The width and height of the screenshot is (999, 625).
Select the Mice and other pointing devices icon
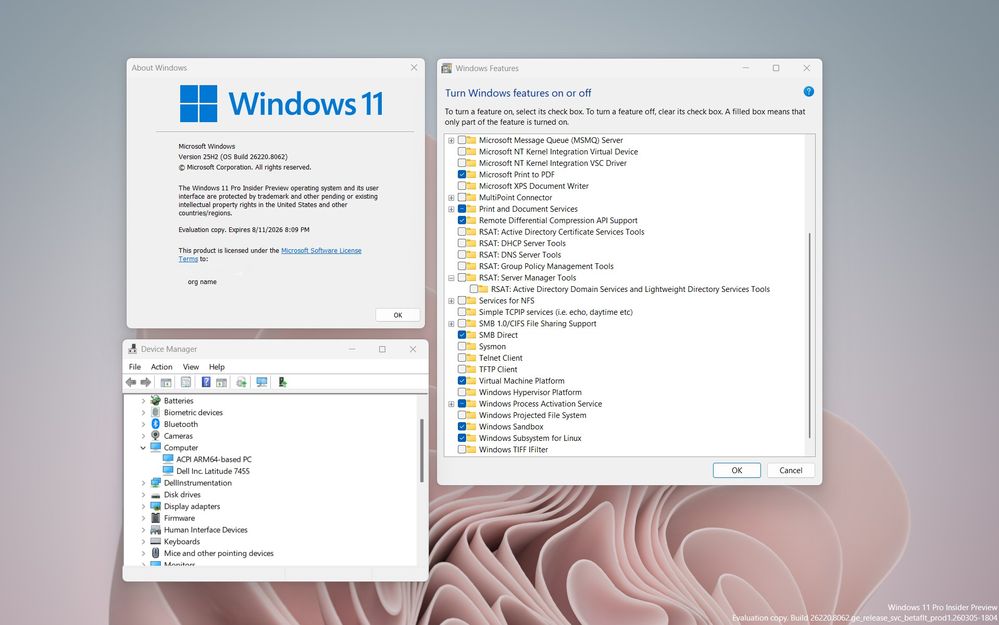point(155,554)
